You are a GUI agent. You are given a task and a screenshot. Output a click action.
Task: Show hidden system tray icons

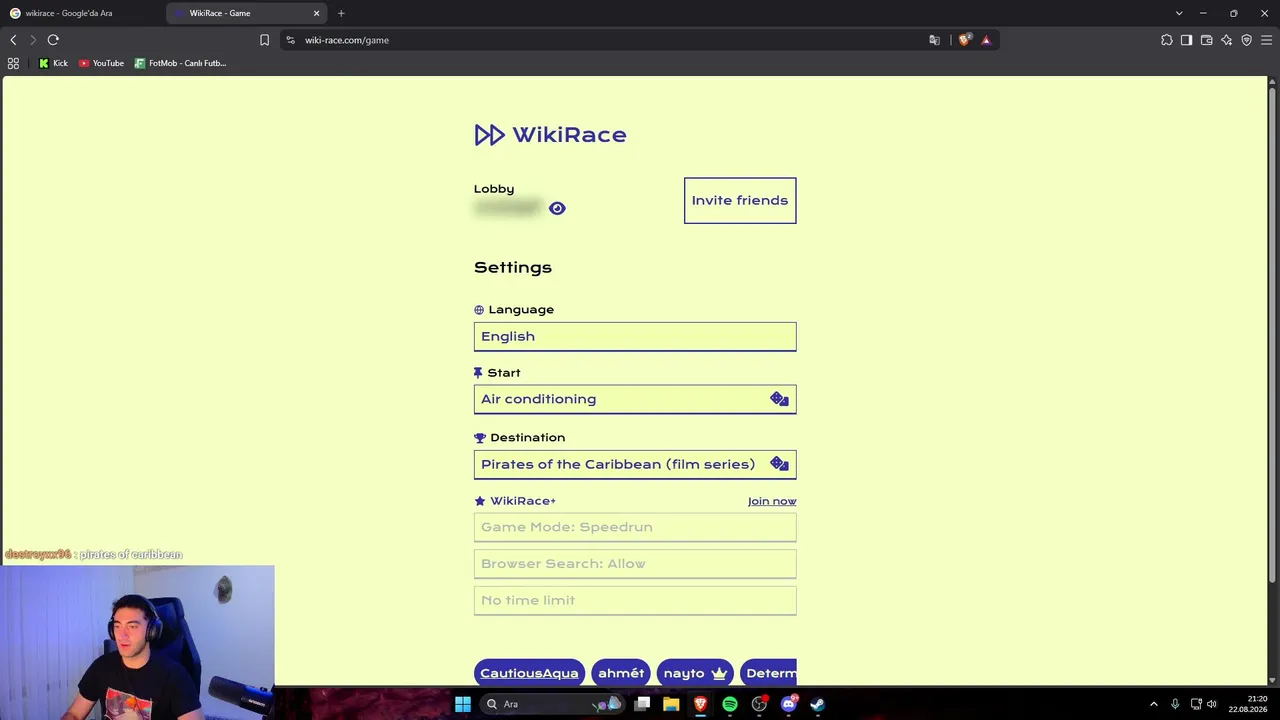tap(1153, 704)
